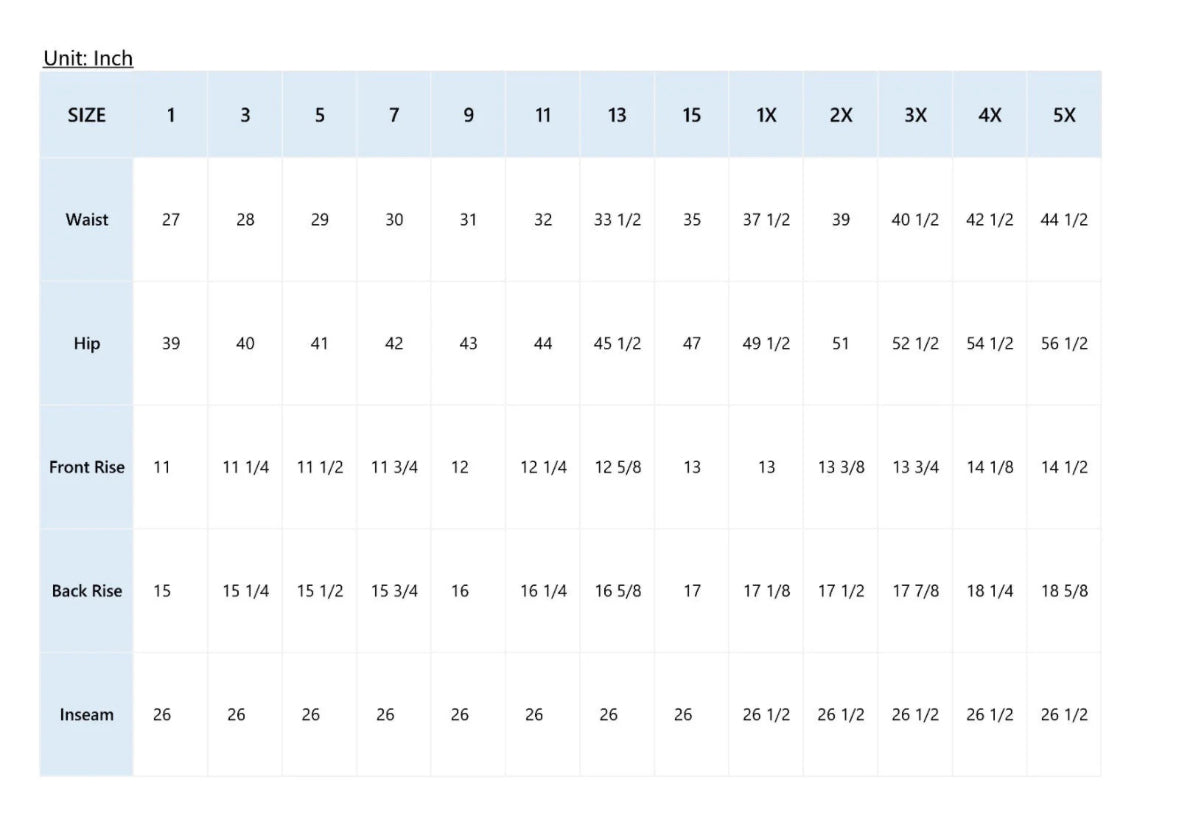Select waist value 27 for size 1

pyautogui.click(x=171, y=220)
